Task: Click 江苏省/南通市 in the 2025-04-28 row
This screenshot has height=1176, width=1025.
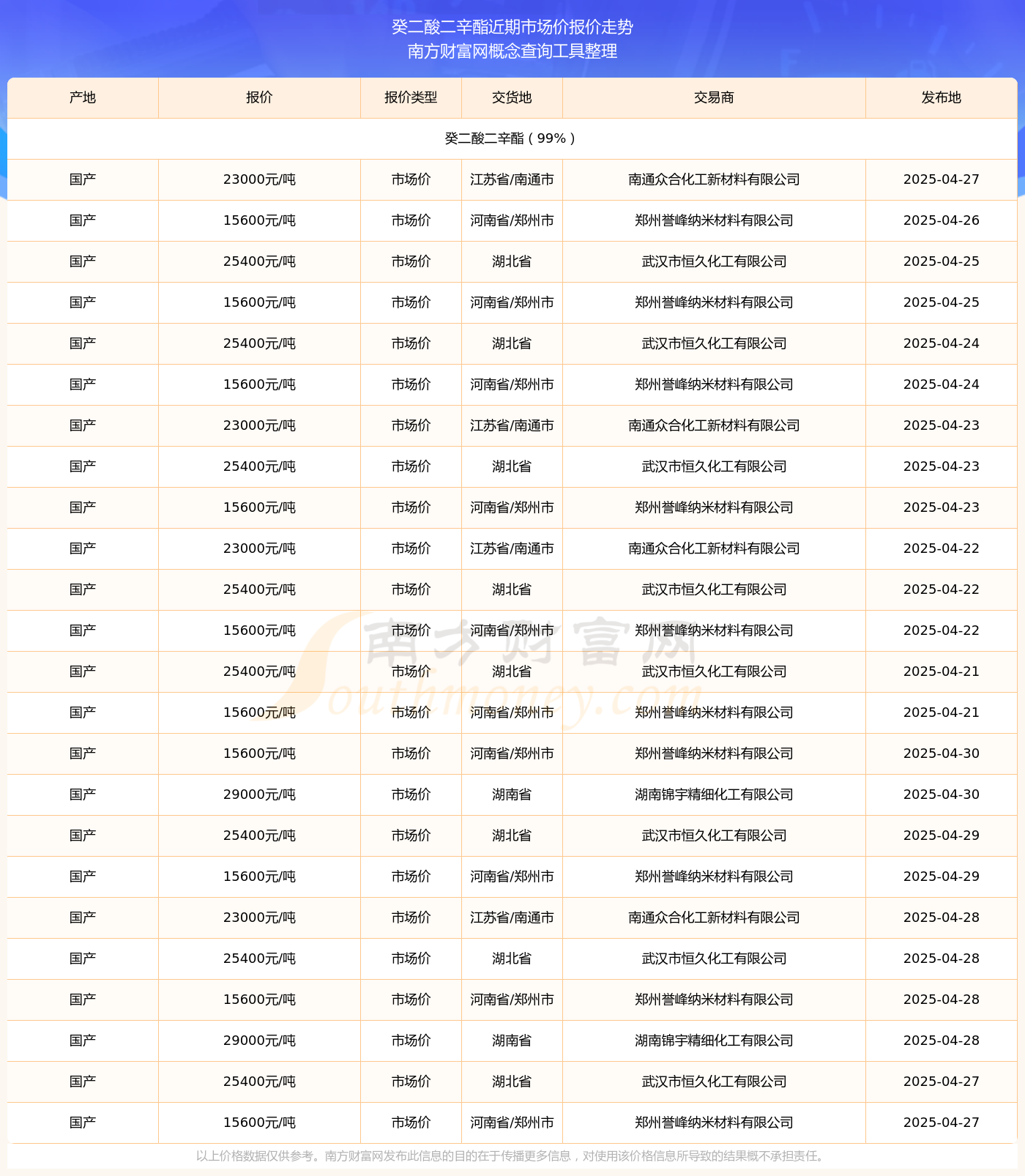Action: (x=512, y=918)
